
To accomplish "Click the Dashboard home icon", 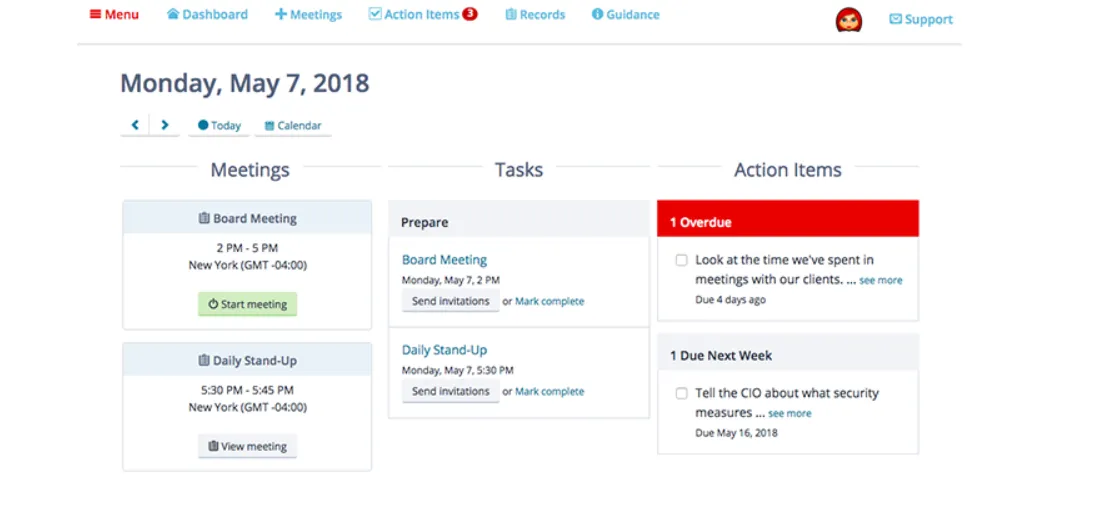I will pyautogui.click(x=173, y=14).
